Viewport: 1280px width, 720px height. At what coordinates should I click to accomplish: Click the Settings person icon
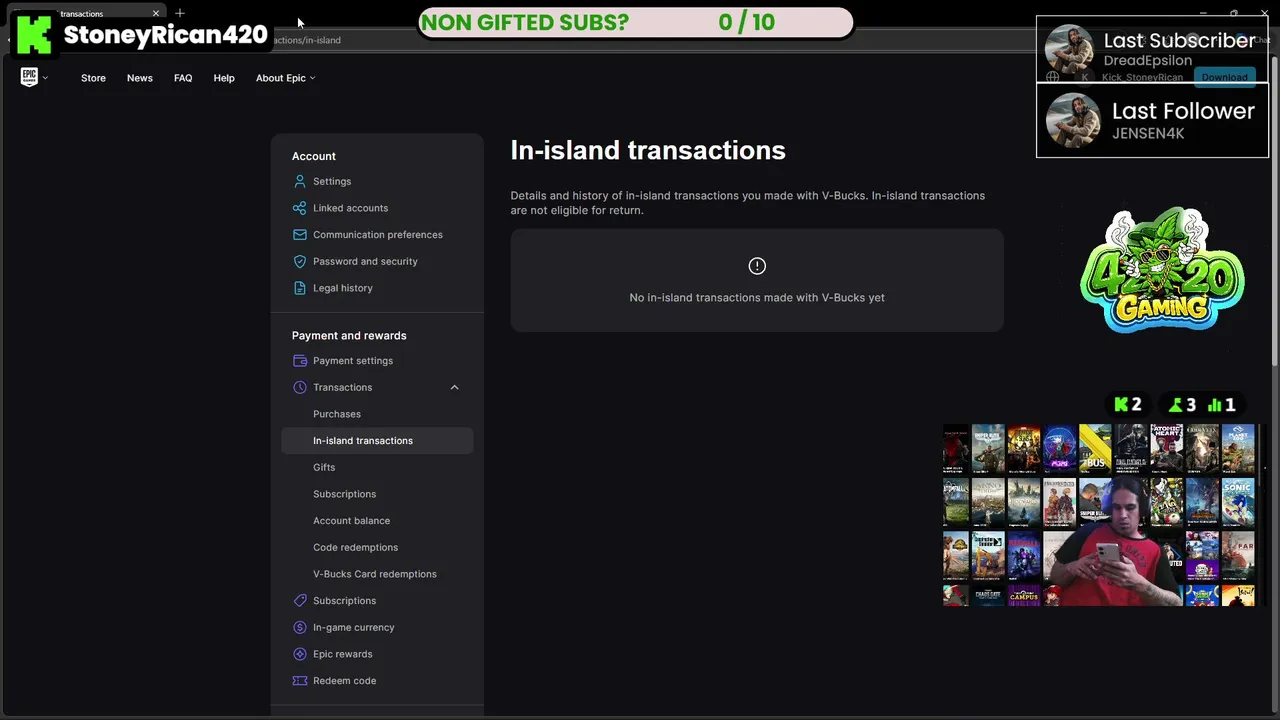(299, 181)
